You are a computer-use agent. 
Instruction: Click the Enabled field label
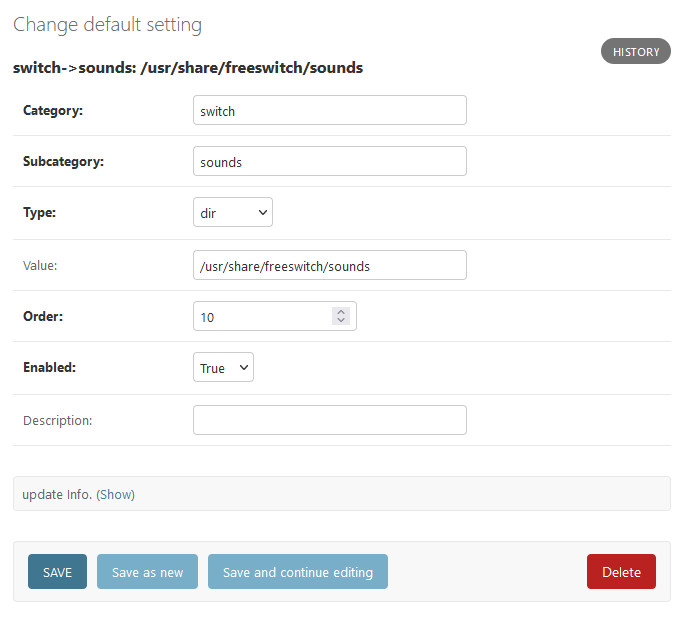[50, 368]
